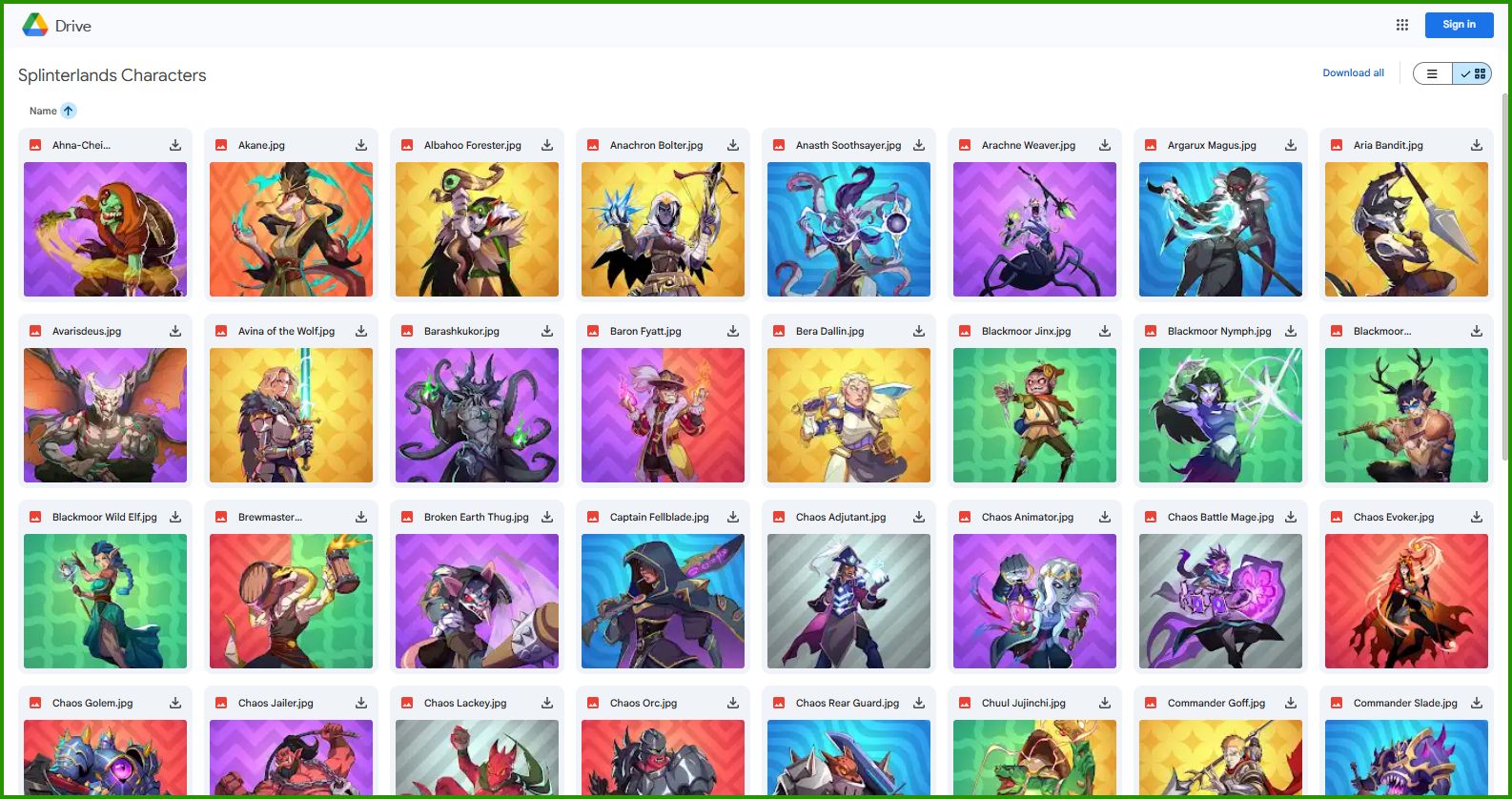This screenshot has height=799, width=1512.
Task: Download Aria Bandit.jpg
Action: 1477,145
